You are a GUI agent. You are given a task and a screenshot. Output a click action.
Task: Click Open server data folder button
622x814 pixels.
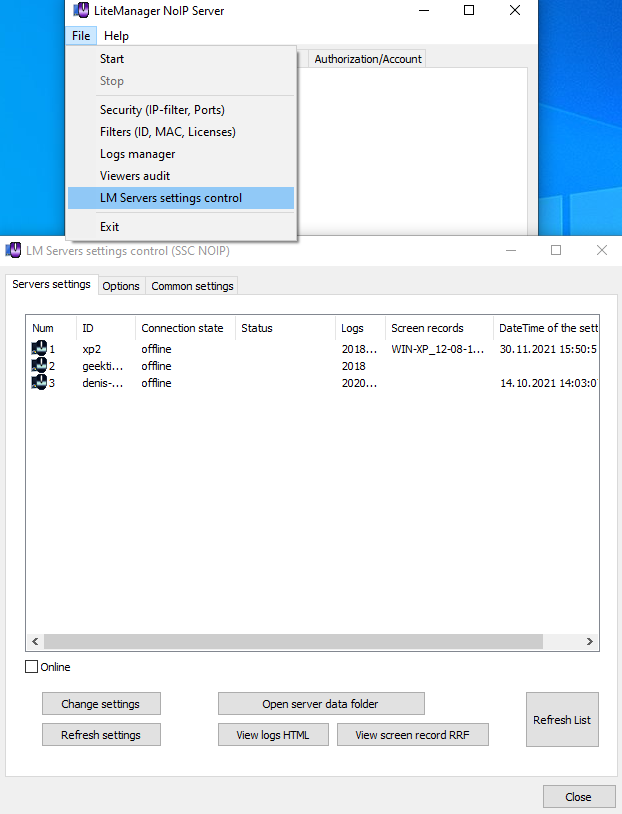(x=321, y=703)
